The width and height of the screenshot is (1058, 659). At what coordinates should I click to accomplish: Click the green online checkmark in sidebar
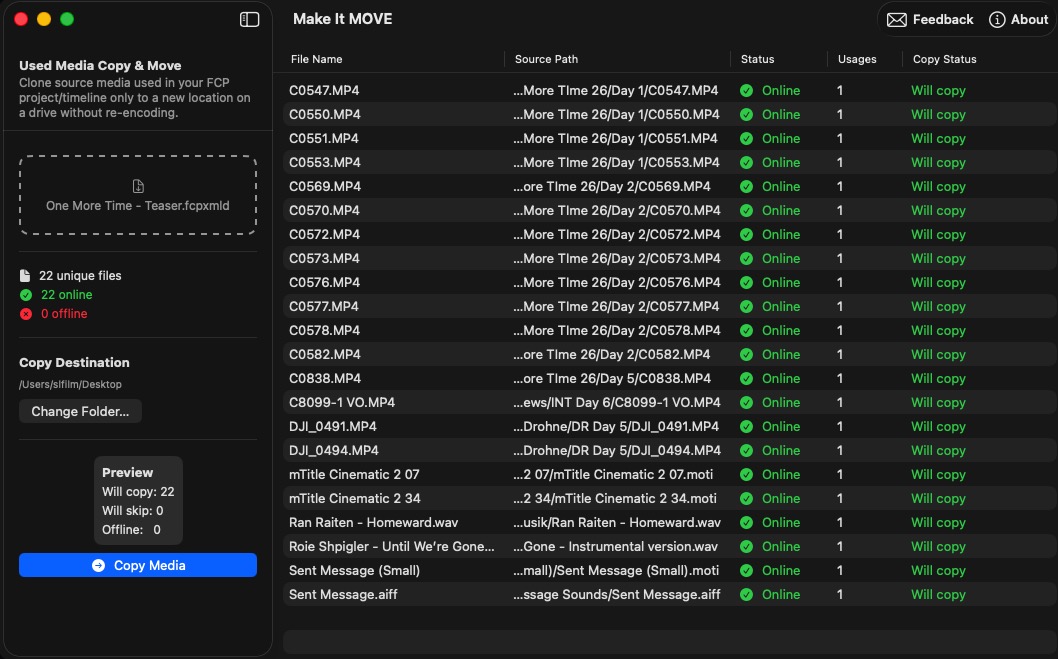pos(26,295)
